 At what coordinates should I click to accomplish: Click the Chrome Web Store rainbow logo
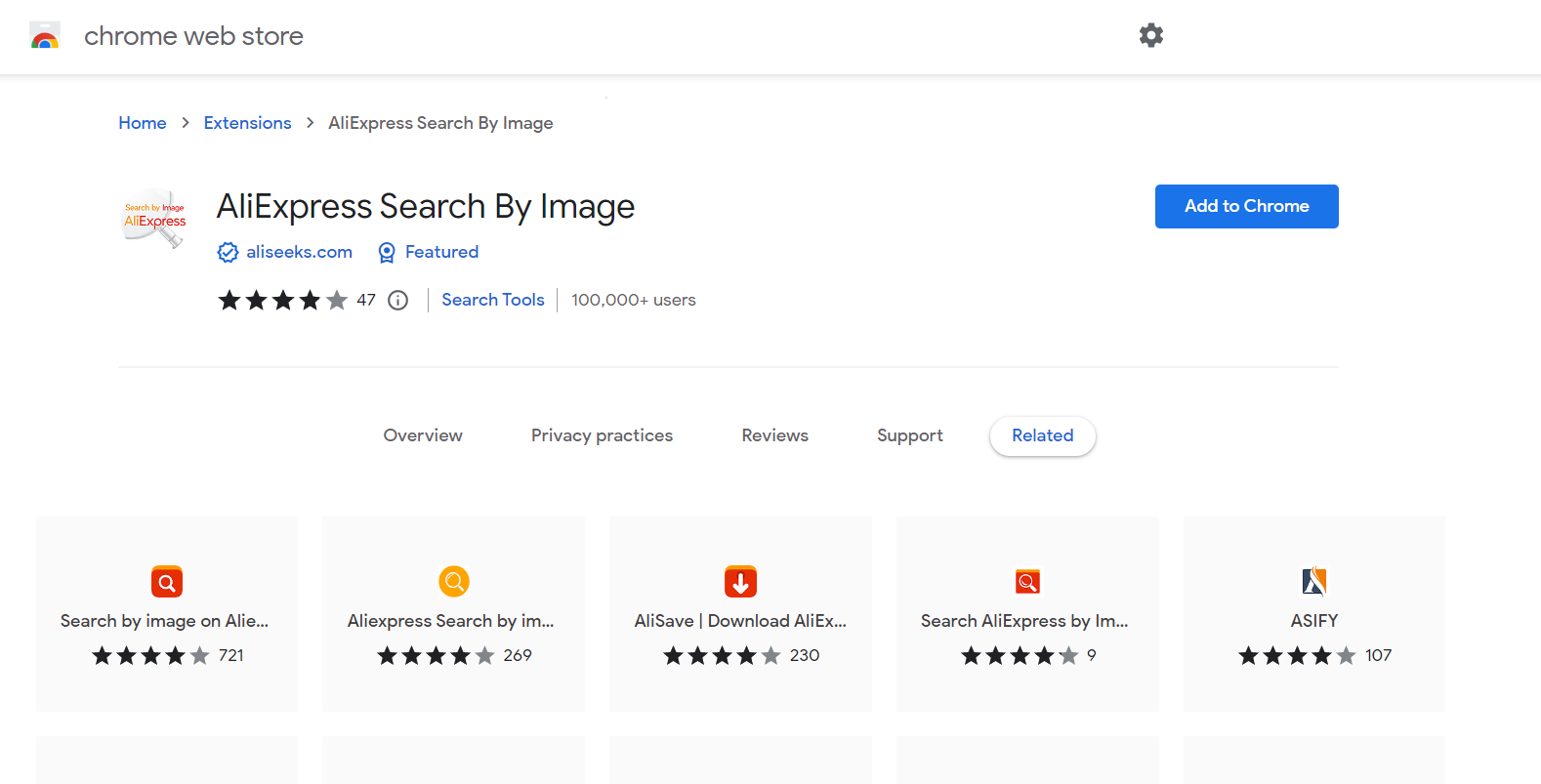click(x=45, y=36)
